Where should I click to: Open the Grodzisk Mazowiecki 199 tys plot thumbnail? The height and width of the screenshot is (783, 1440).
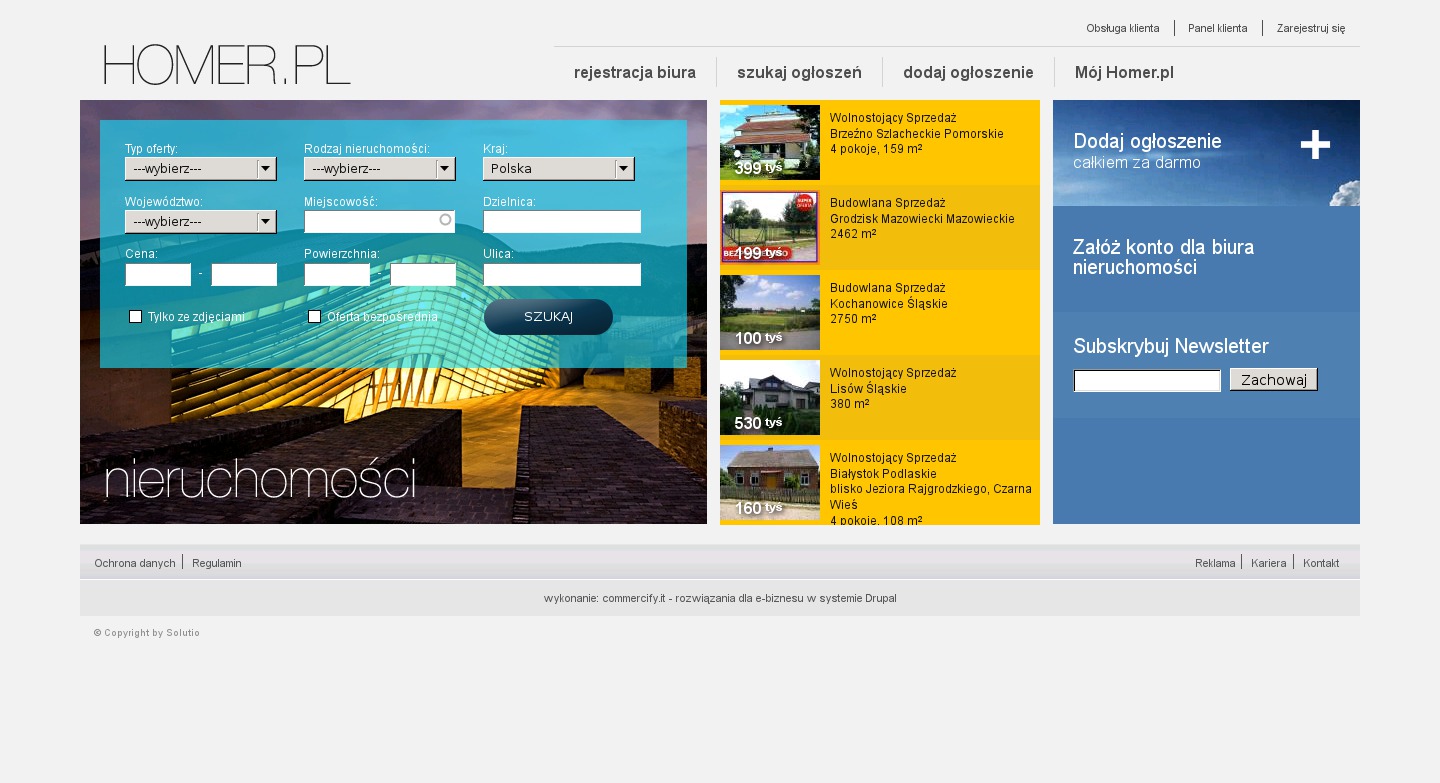pyautogui.click(x=769, y=227)
